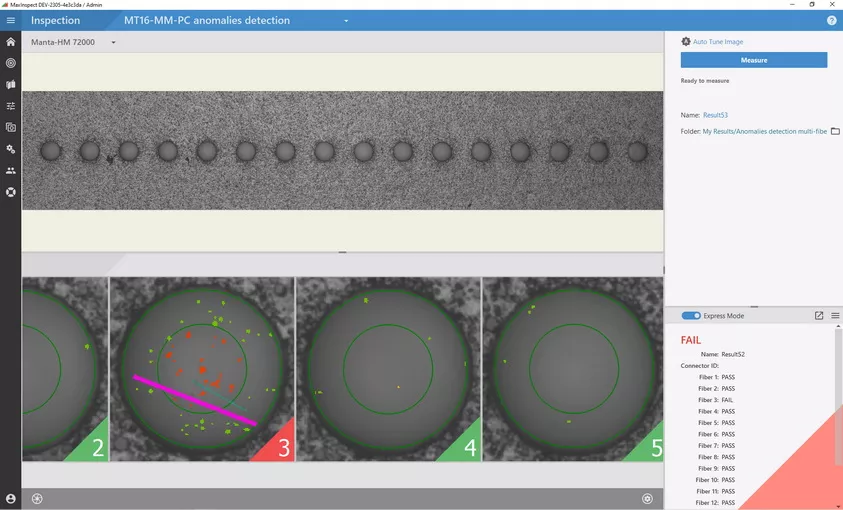843x510 pixels.
Task: Open help question mark icon
Action: pyautogui.click(x=831, y=20)
